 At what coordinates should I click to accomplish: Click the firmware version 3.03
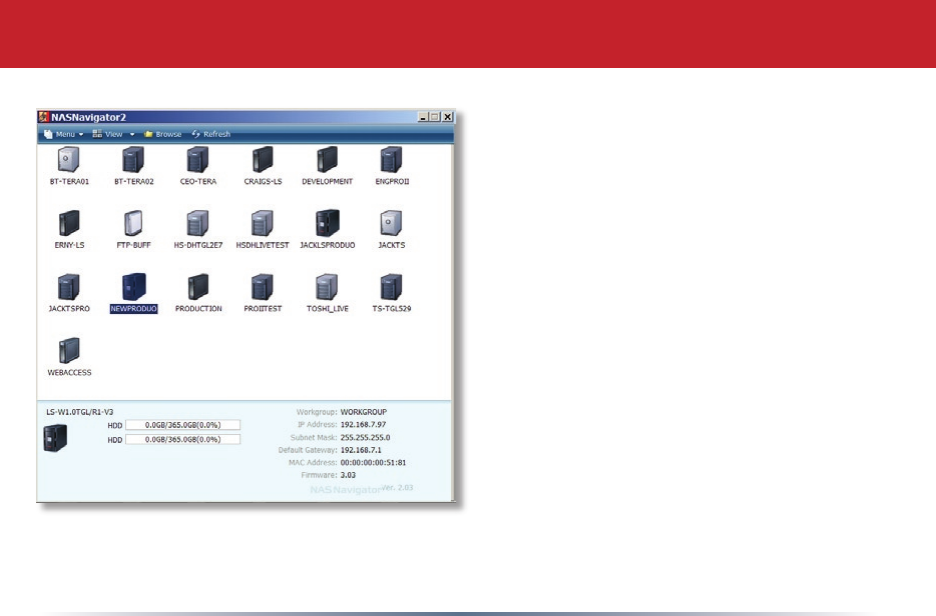coord(348,475)
